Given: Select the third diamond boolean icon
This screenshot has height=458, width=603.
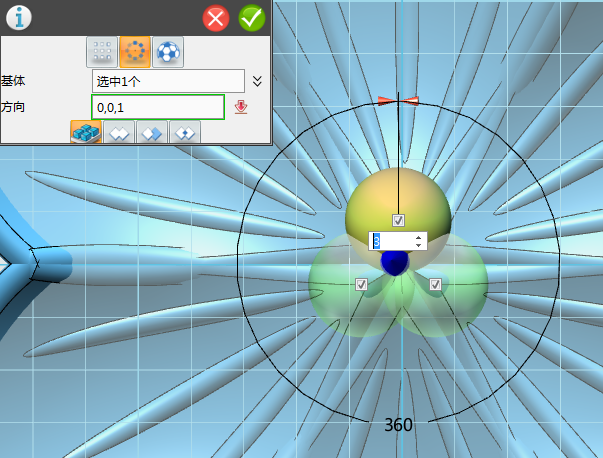Looking at the screenshot, I should [152, 132].
